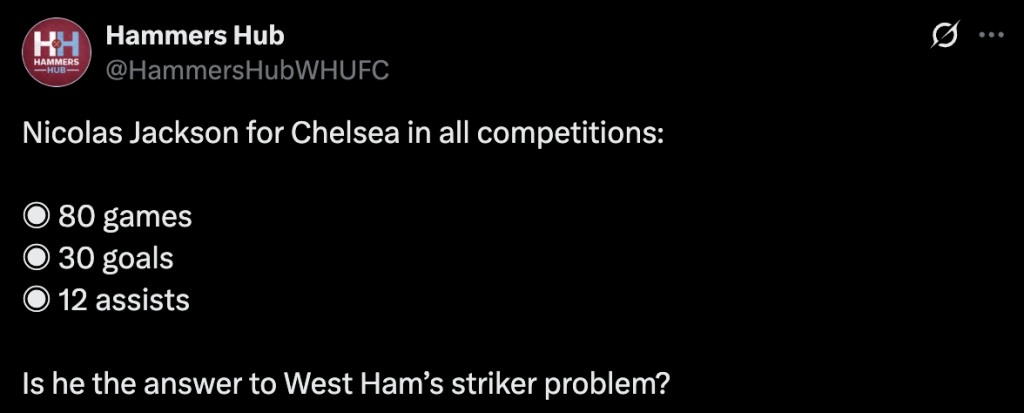The width and height of the screenshot is (1024, 413).
Task: Click the Hammers Hub display name
Action: pyautogui.click(x=194, y=36)
